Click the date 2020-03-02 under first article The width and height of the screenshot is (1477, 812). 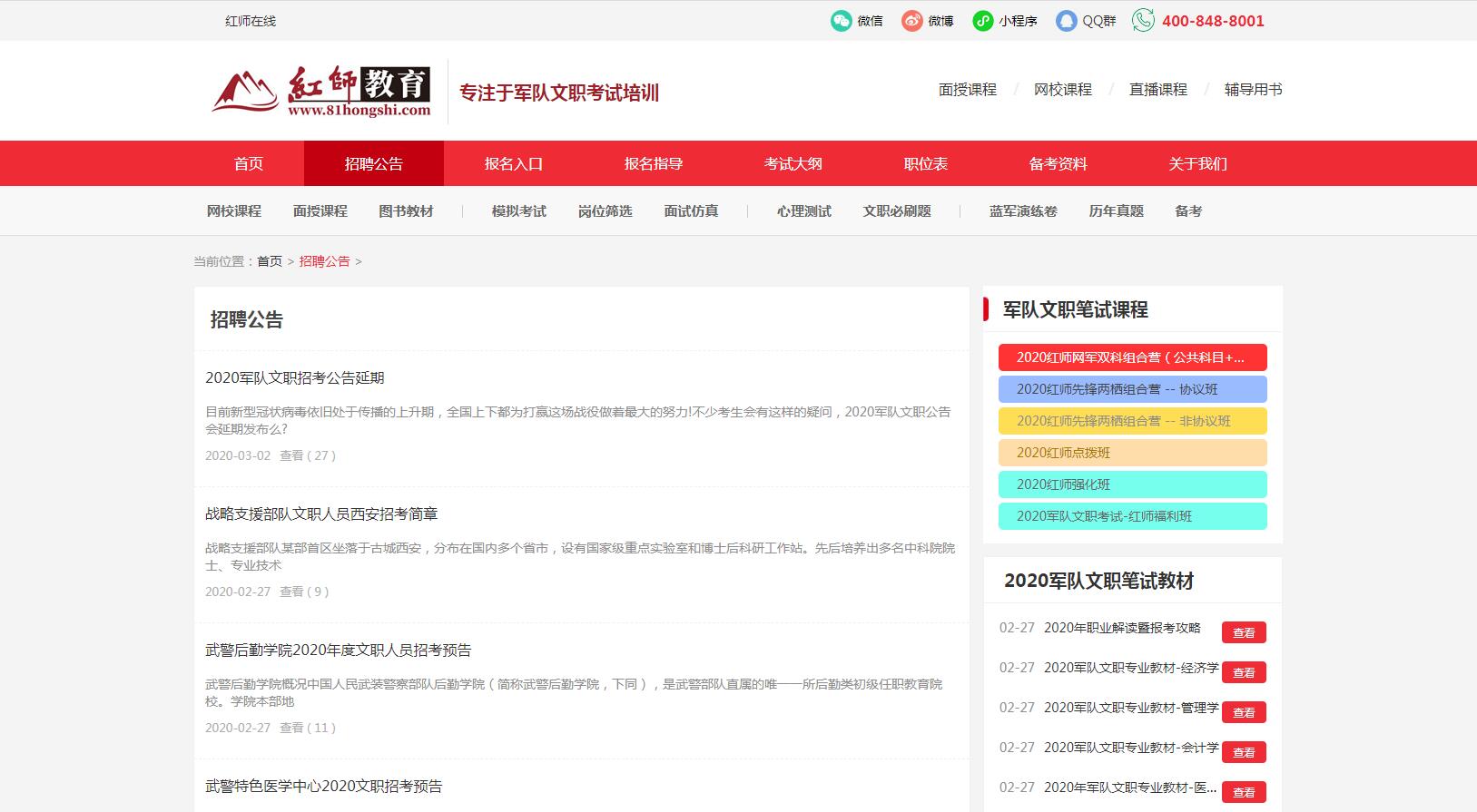[238, 455]
